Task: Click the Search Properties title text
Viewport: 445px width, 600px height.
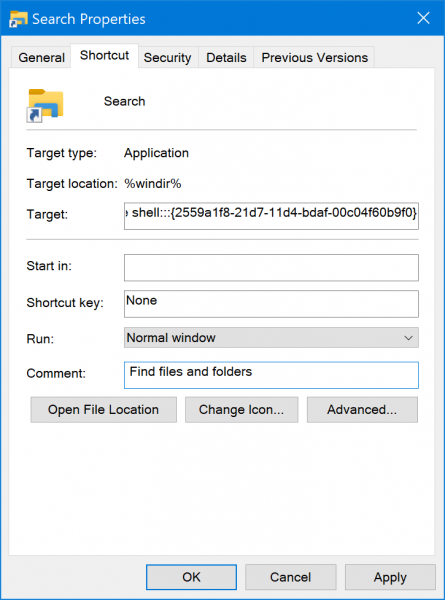Action: (89, 19)
